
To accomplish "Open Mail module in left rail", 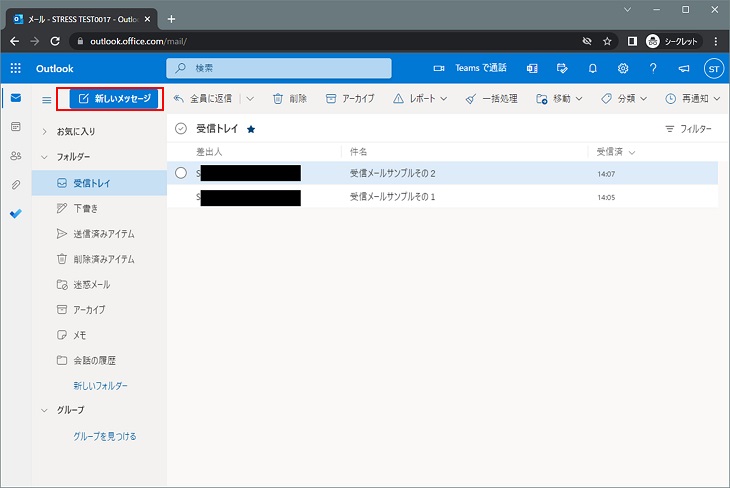I will (x=16, y=98).
